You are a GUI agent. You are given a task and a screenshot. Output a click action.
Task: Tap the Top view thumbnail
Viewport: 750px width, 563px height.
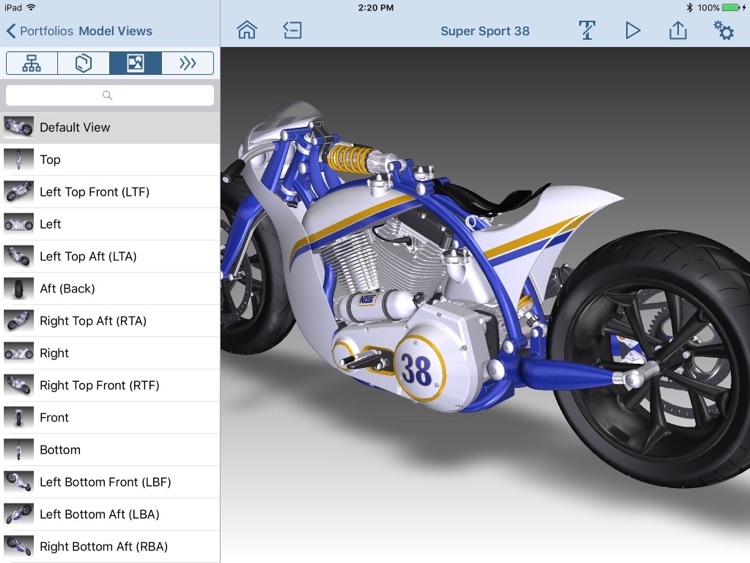[19, 159]
